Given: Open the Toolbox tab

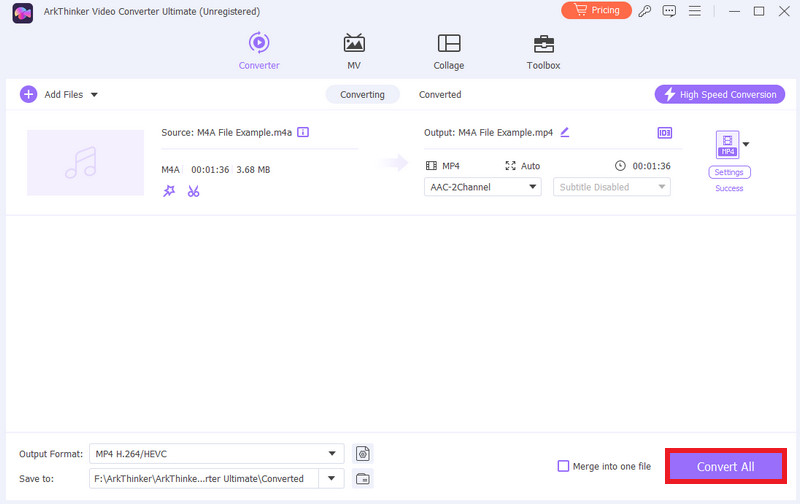Looking at the screenshot, I should click(x=543, y=51).
